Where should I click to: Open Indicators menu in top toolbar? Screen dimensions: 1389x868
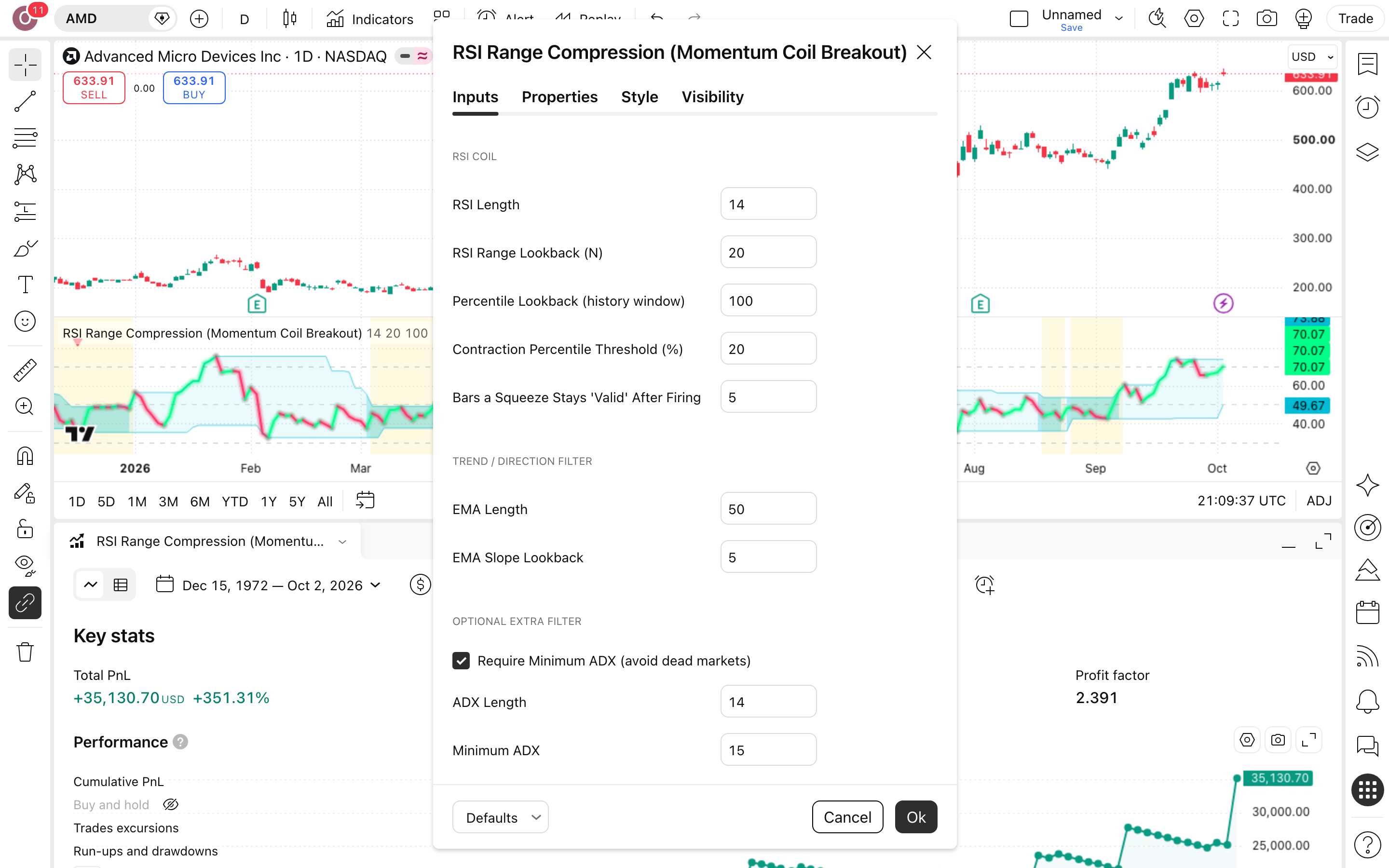(370, 19)
